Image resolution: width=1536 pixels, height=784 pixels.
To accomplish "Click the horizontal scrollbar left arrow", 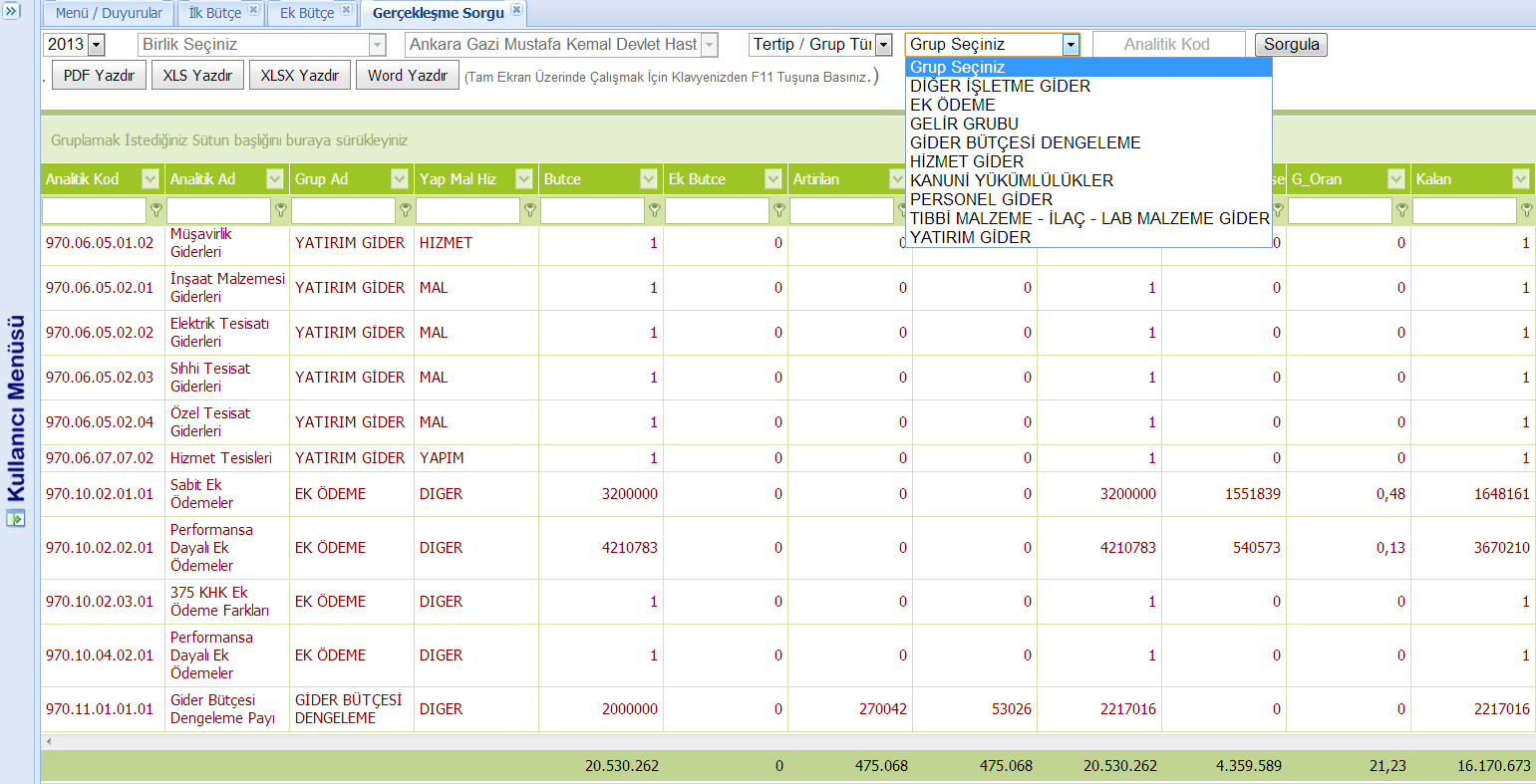I will tap(49, 742).
